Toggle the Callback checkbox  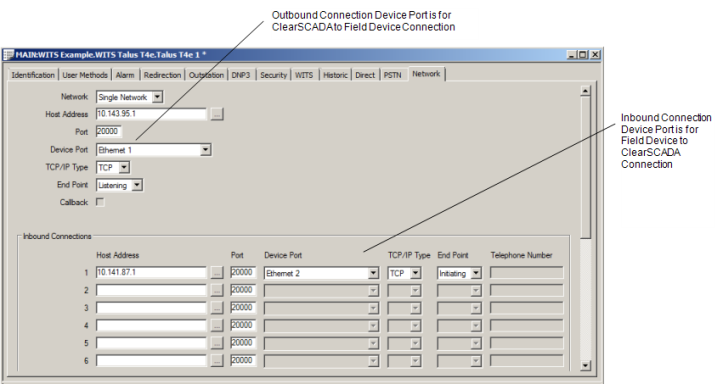100,202
